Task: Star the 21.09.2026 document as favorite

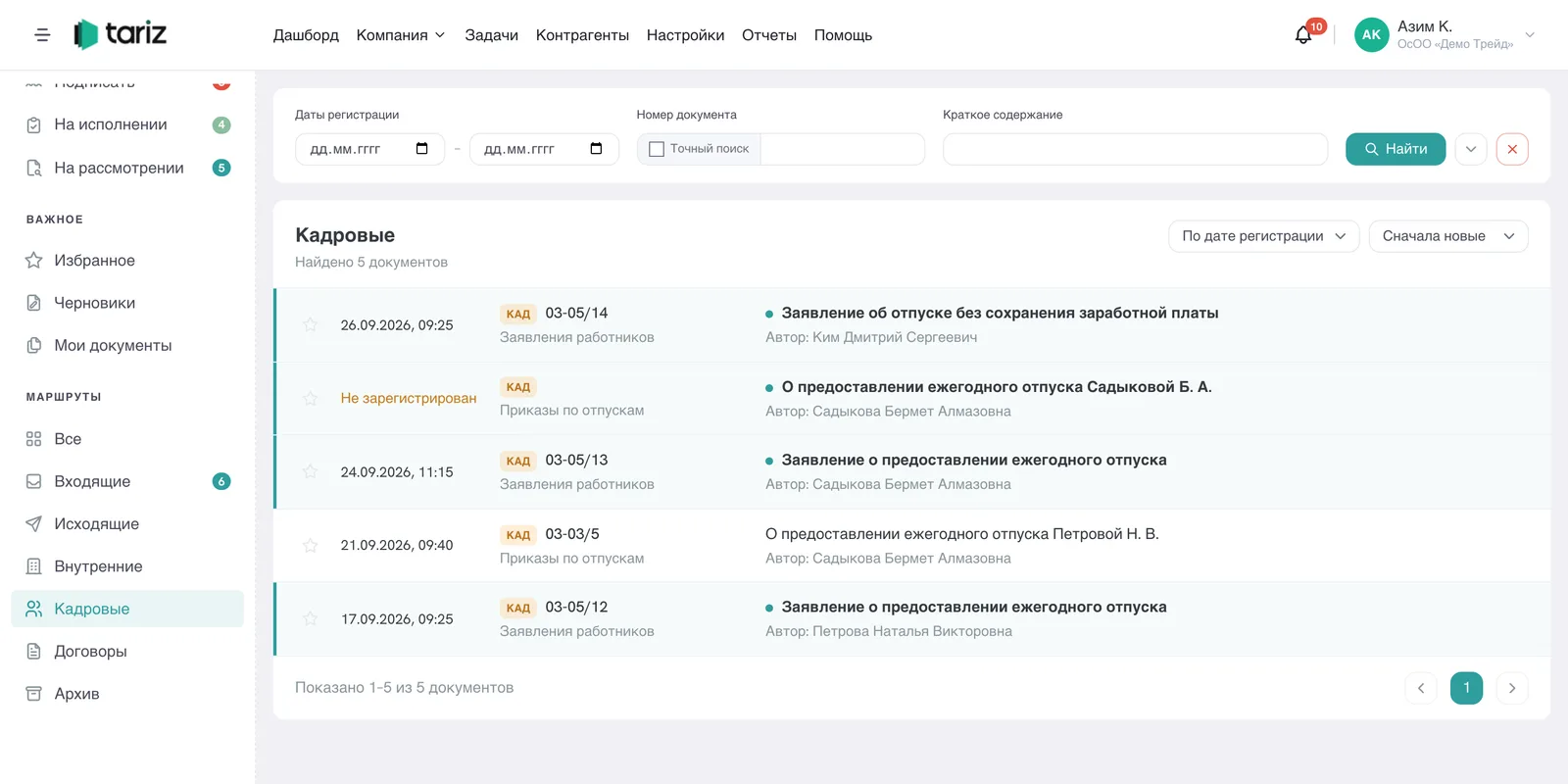Action: pyautogui.click(x=310, y=546)
